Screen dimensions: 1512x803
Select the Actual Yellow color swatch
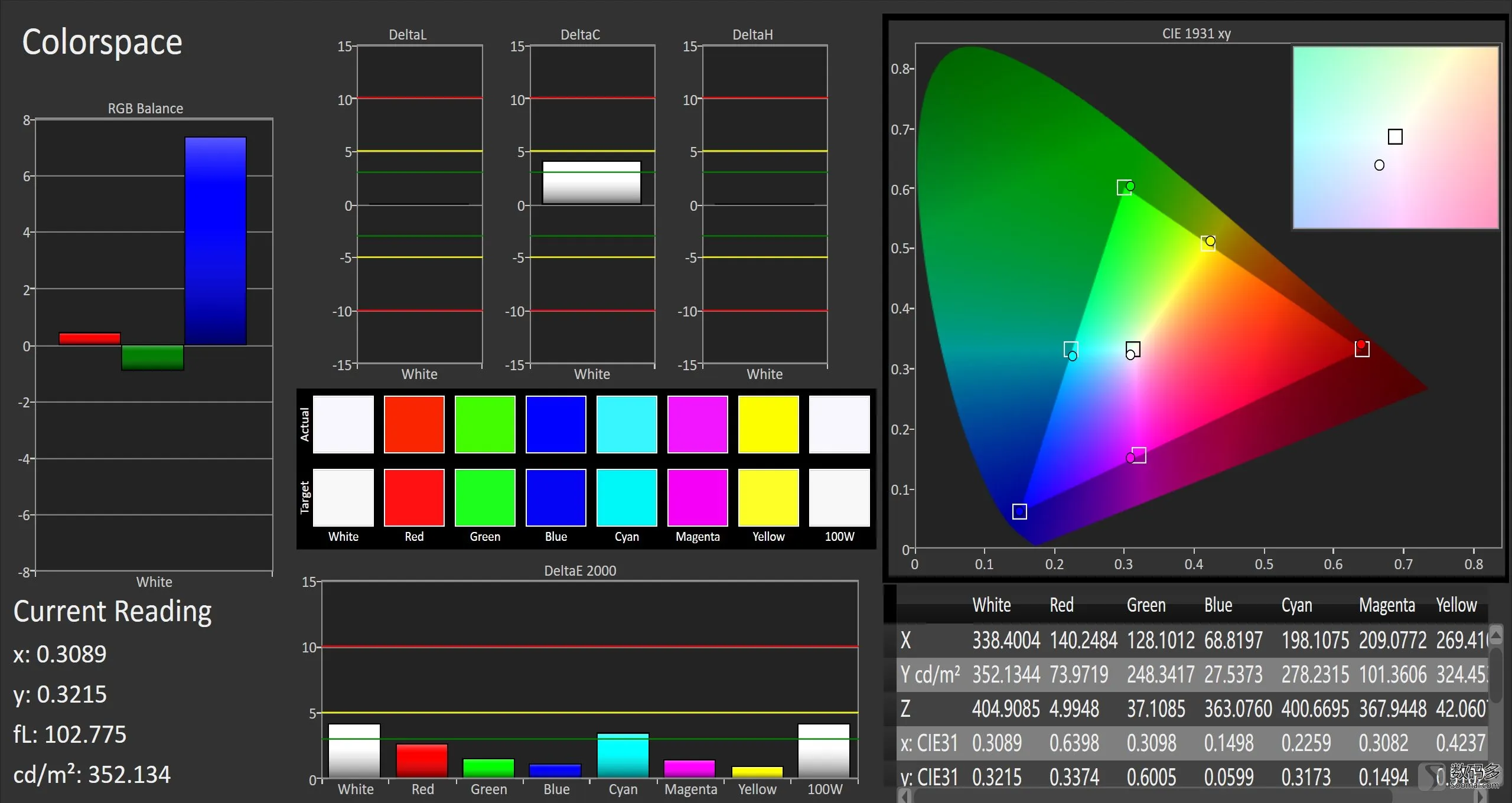point(768,425)
